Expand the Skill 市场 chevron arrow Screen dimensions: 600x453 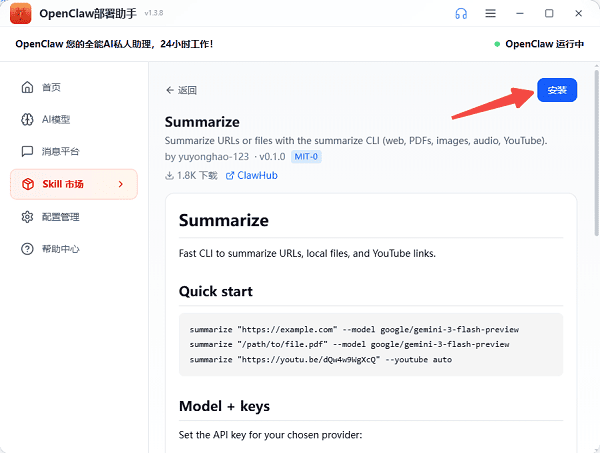coord(121,184)
